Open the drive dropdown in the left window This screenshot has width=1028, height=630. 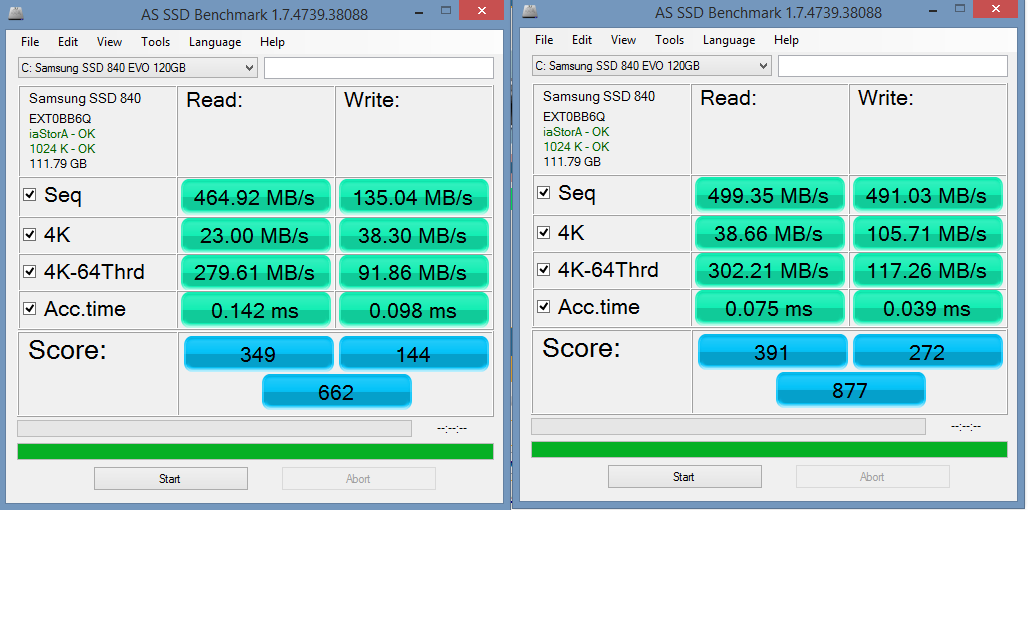tap(249, 67)
